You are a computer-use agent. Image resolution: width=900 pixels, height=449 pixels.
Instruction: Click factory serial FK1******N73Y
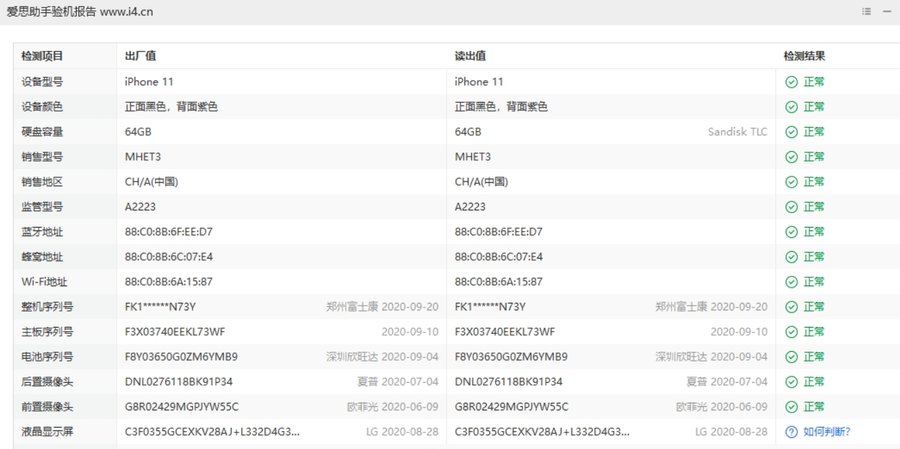[160, 307]
